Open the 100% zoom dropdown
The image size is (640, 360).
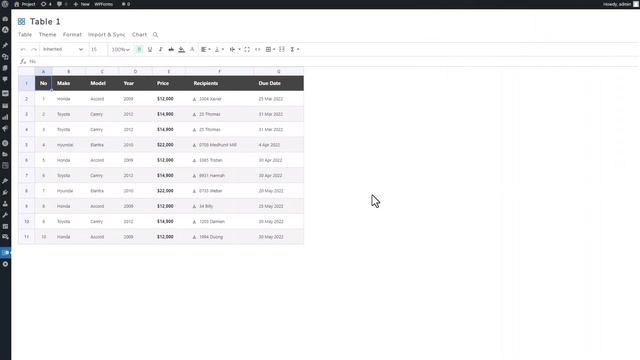tap(120, 49)
